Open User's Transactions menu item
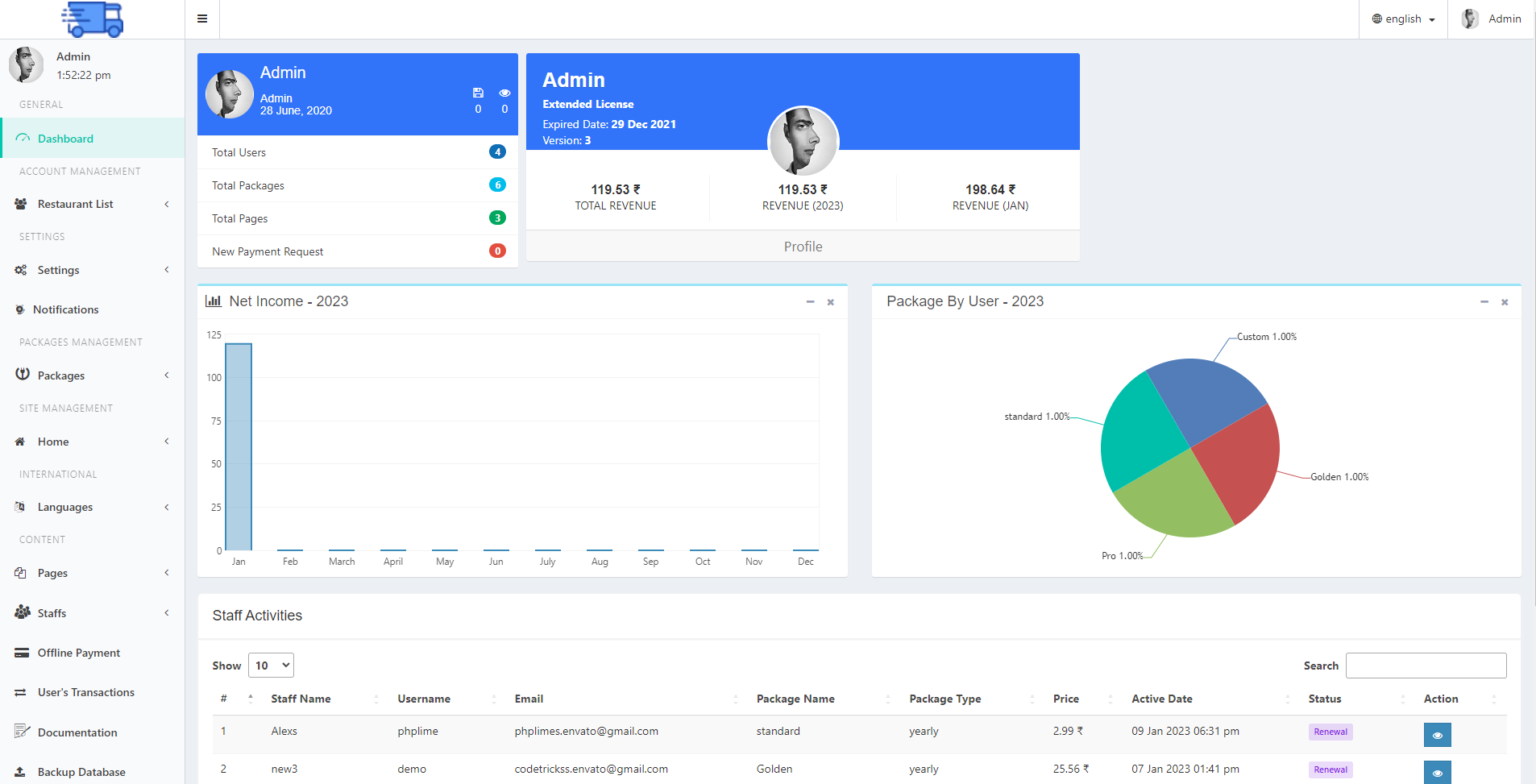This screenshot has width=1536, height=784. (85, 692)
